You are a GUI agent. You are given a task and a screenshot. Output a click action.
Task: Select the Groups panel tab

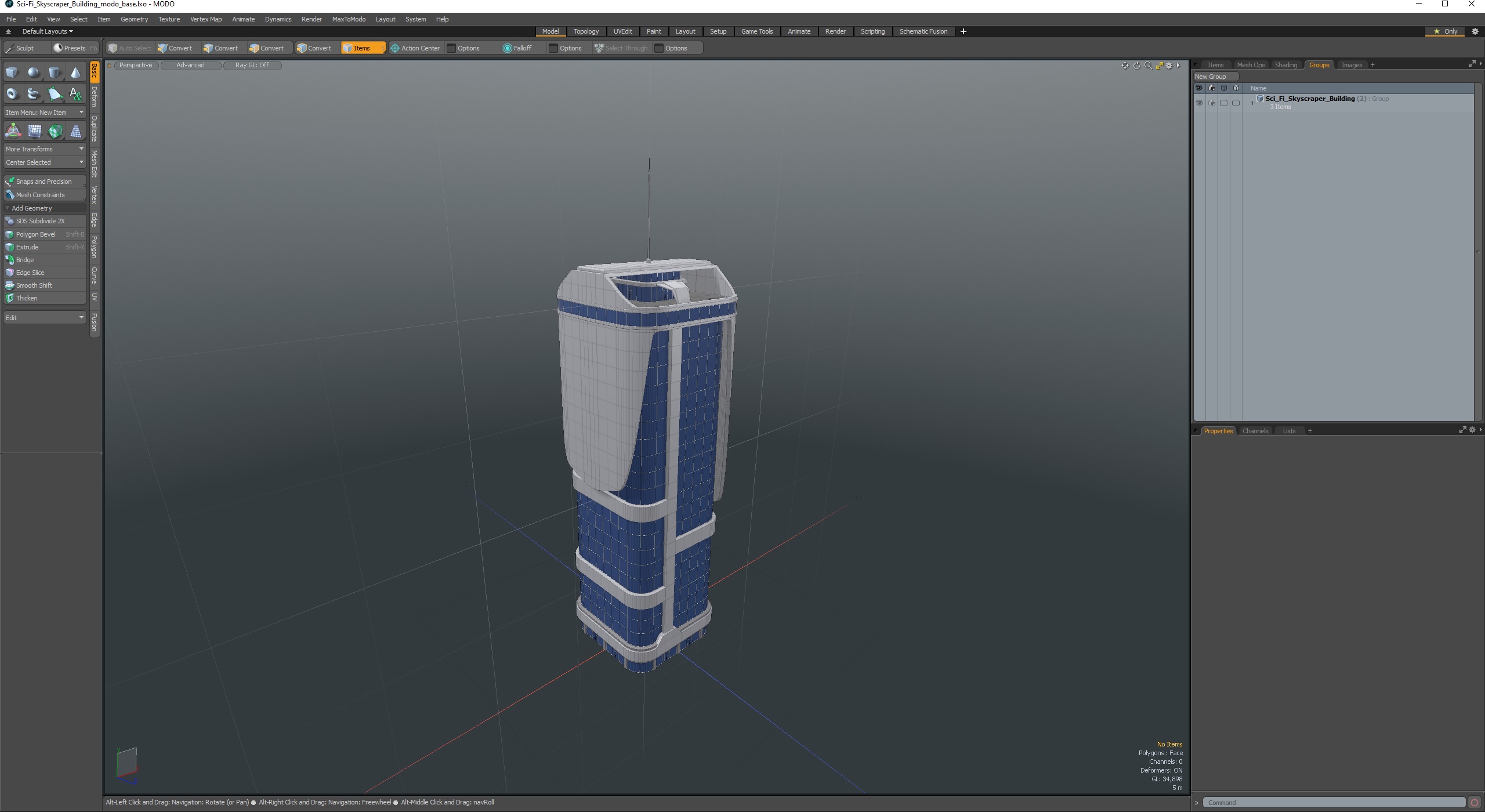click(1320, 65)
